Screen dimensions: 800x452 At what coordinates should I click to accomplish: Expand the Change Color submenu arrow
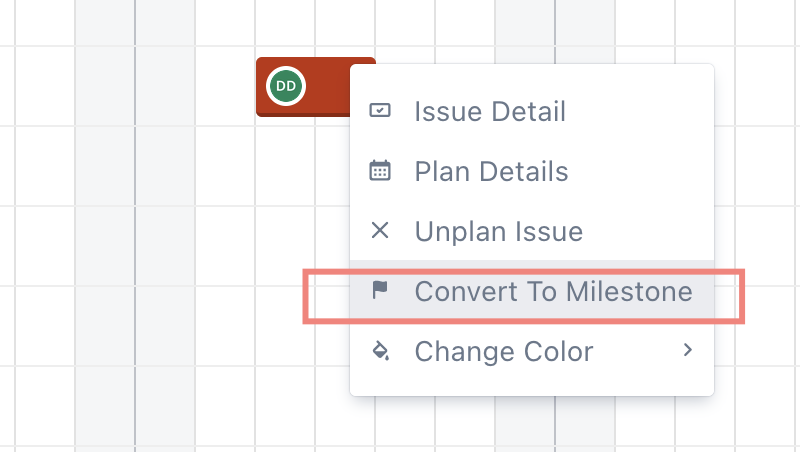pyautogui.click(x=688, y=350)
